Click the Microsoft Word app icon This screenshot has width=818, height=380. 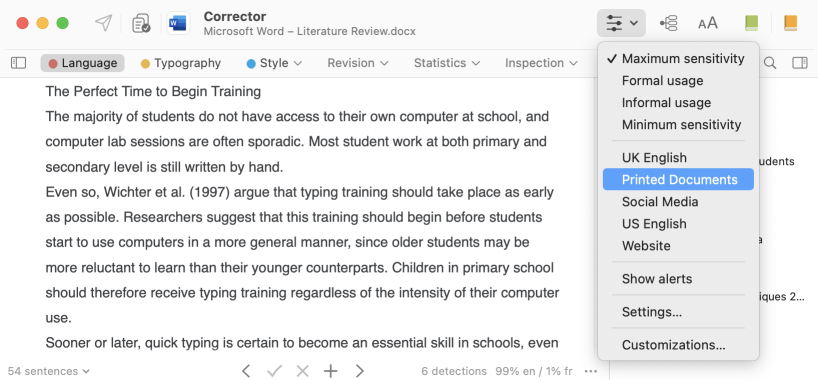(x=178, y=23)
